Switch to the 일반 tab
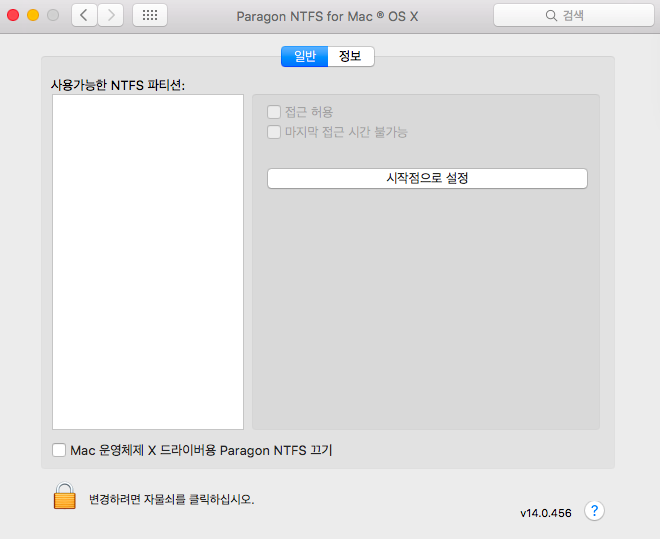Screen dimensions: 660x539 (x=304, y=56)
